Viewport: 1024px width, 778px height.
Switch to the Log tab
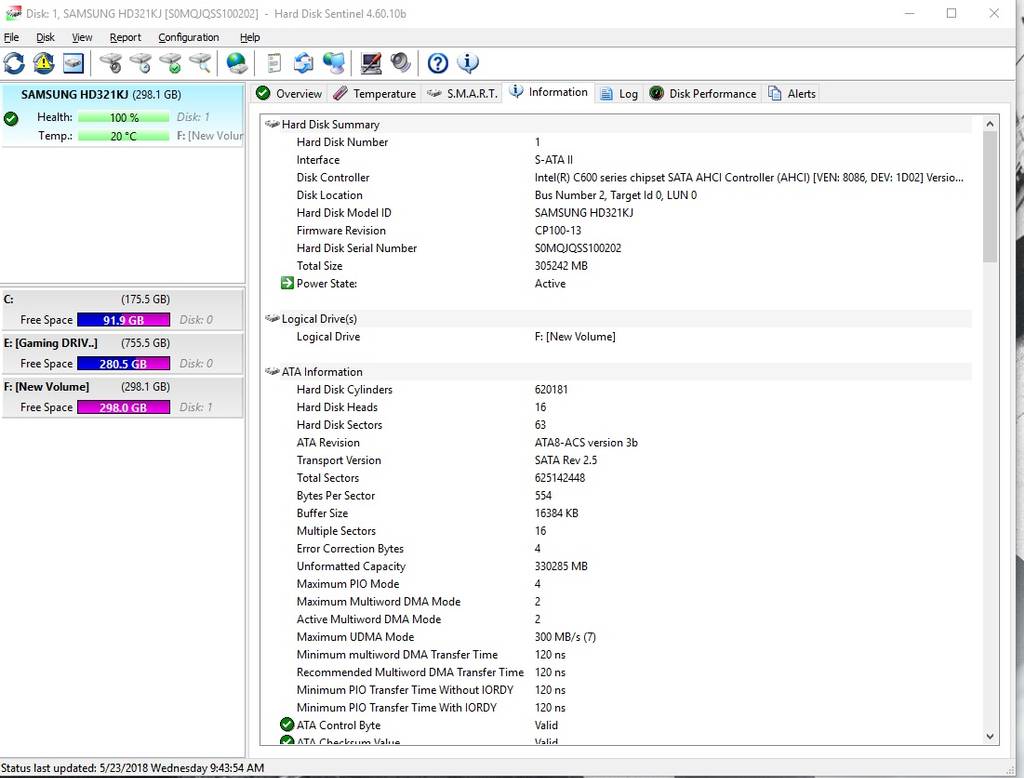pos(618,93)
